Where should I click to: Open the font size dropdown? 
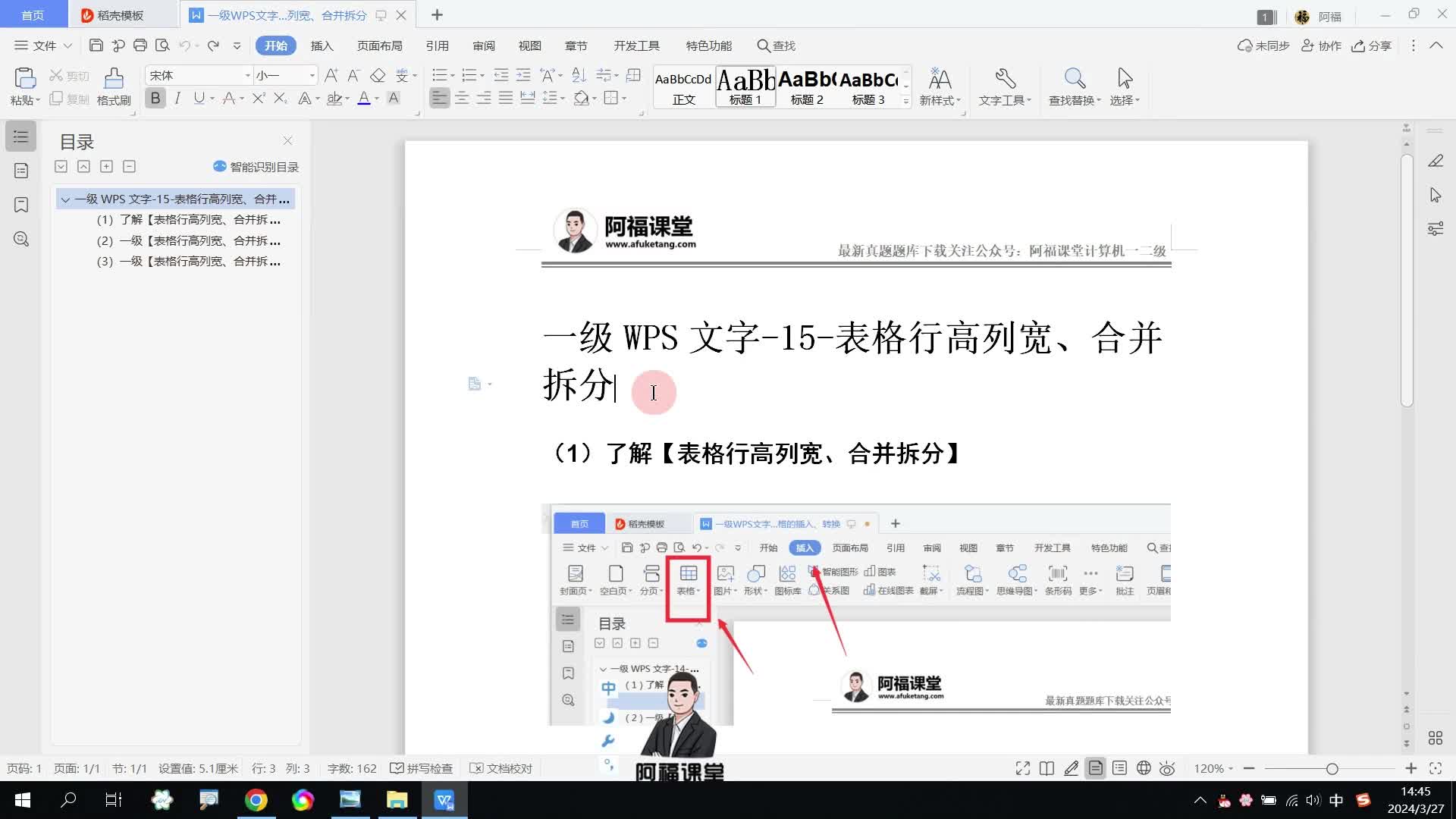[312, 75]
